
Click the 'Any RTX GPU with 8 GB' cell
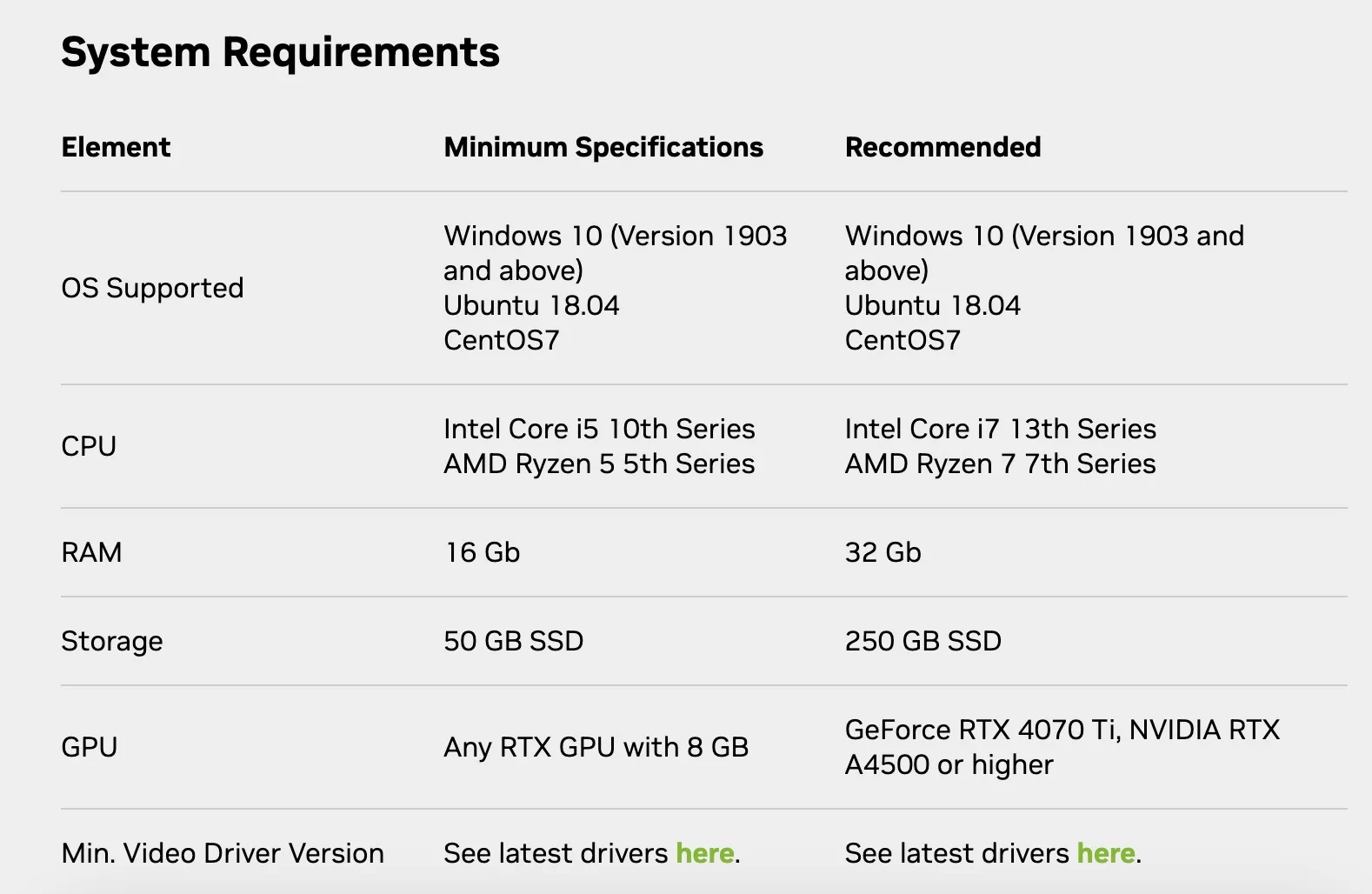tap(596, 747)
